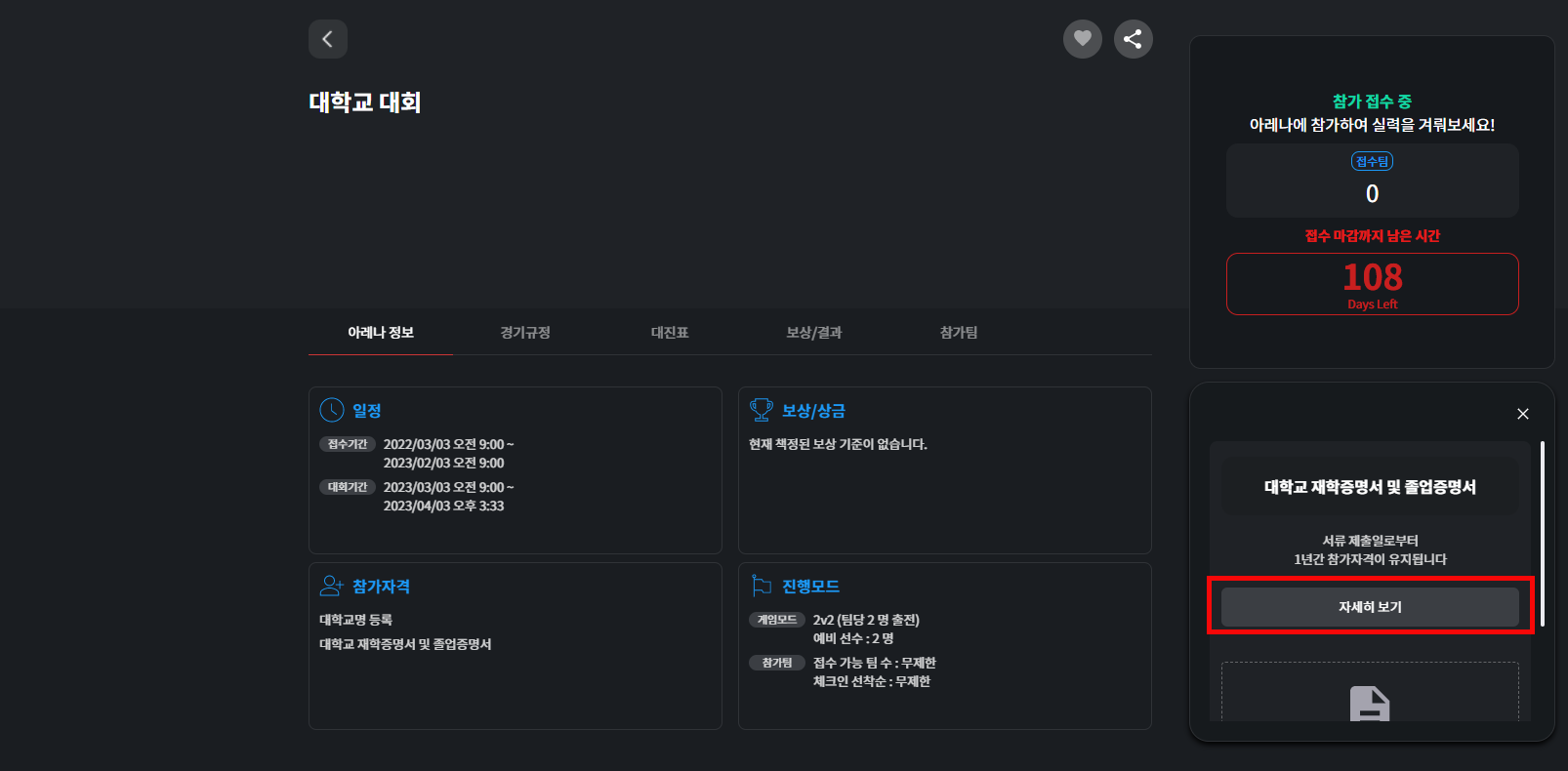Click the share icon
This screenshot has height=771, width=1568.
point(1133,39)
